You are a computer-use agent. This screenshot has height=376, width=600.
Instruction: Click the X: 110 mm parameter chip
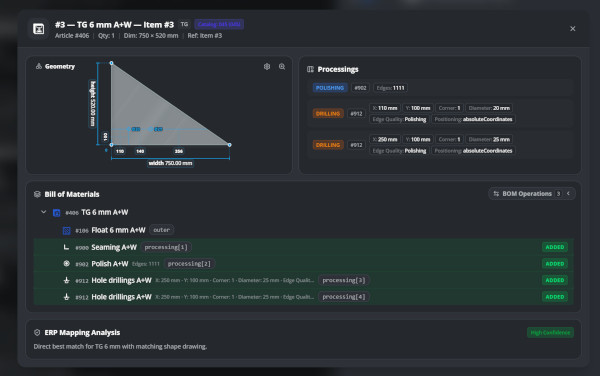[x=385, y=108]
